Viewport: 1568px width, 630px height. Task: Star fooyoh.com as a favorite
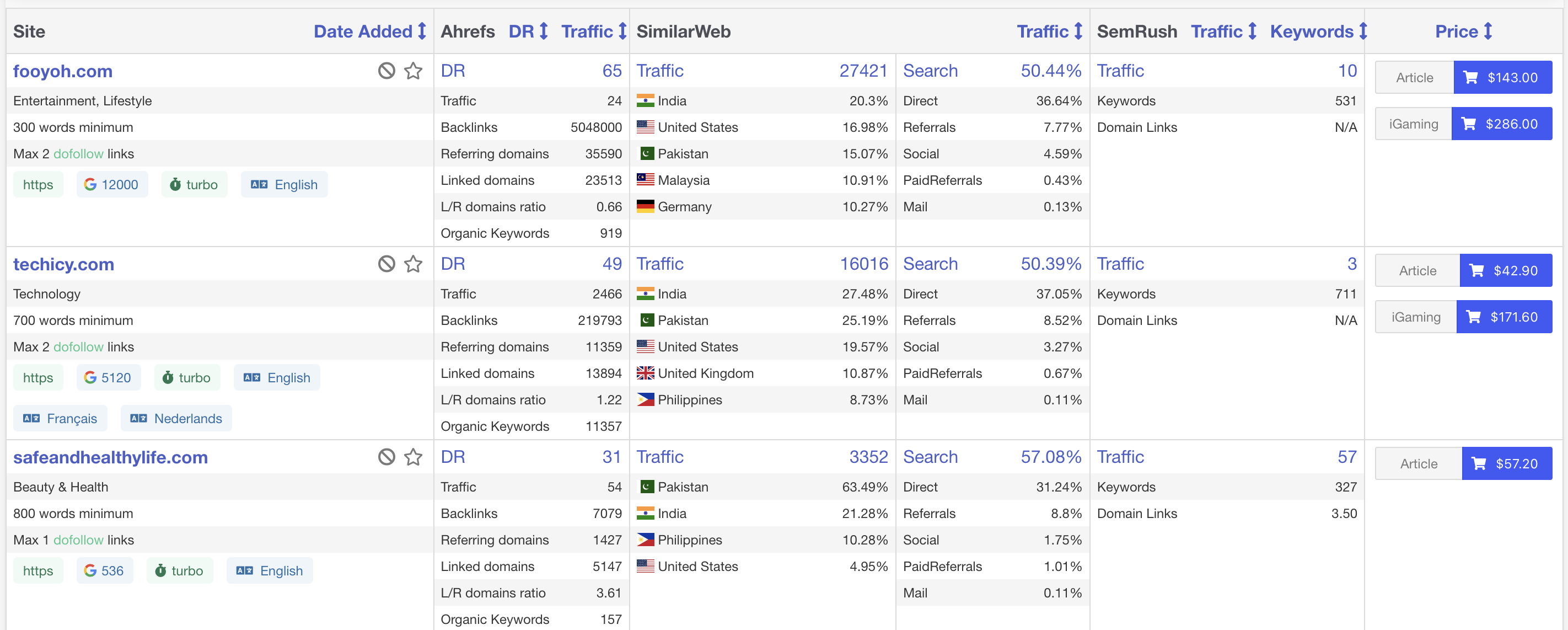coord(414,71)
